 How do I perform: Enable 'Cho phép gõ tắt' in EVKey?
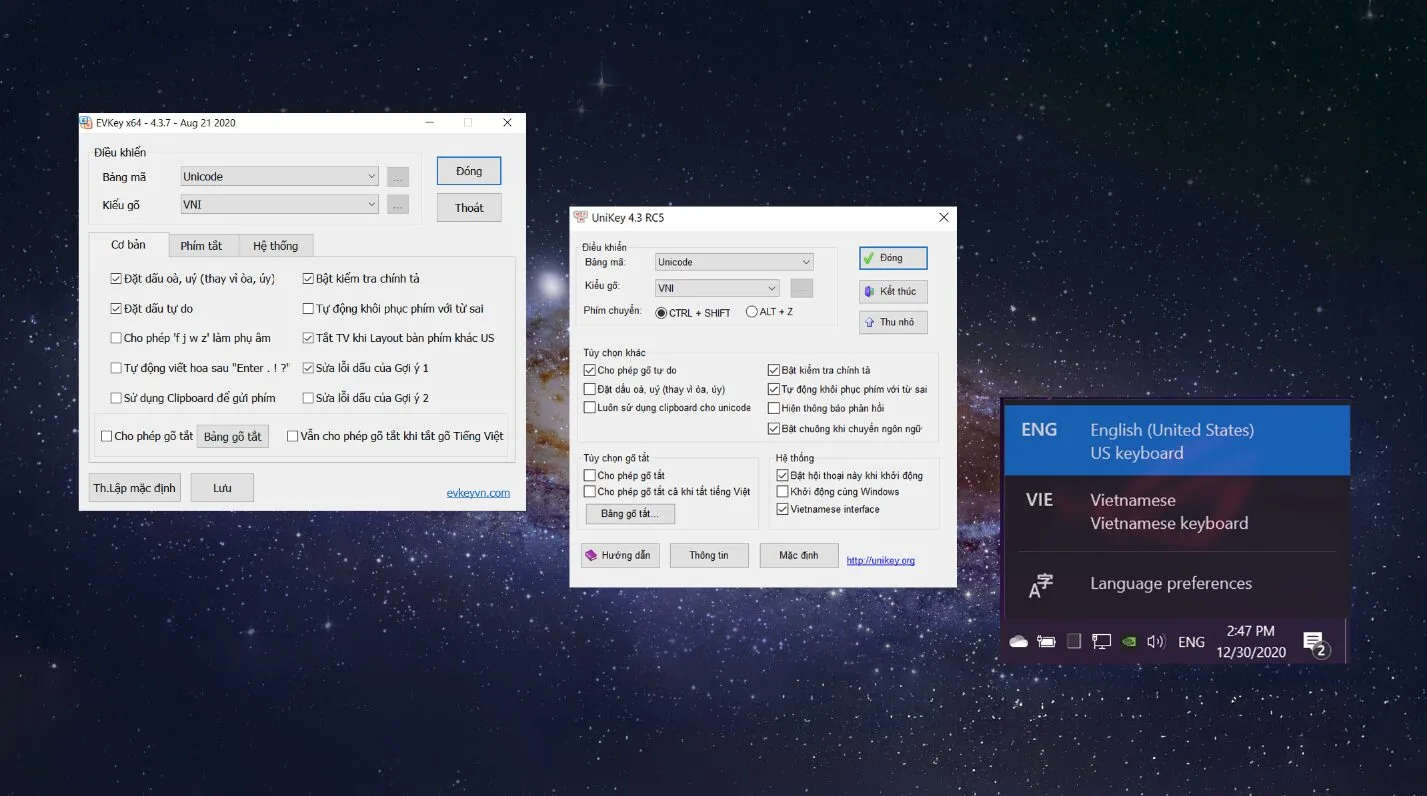[x=106, y=436]
